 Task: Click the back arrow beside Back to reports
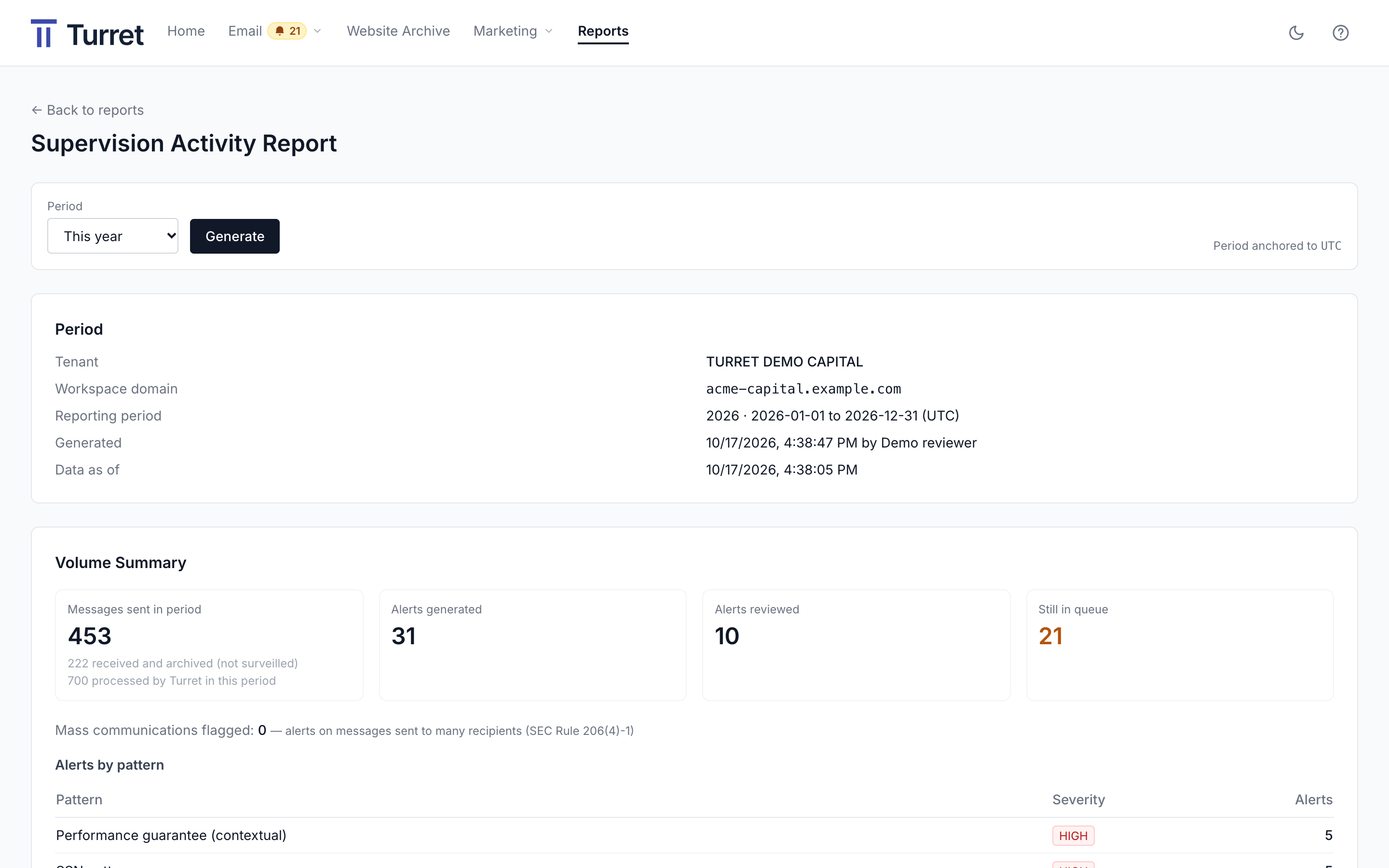tap(37, 109)
